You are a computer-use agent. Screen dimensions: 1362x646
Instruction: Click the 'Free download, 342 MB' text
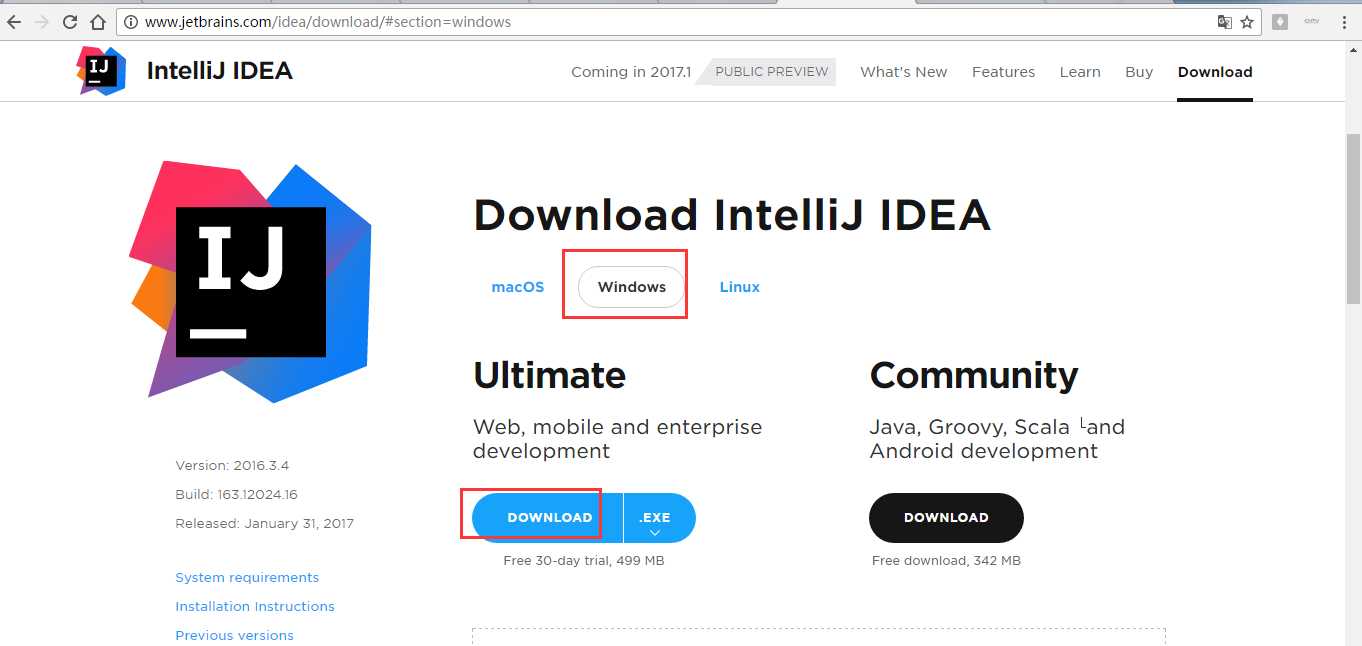tap(946, 561)
